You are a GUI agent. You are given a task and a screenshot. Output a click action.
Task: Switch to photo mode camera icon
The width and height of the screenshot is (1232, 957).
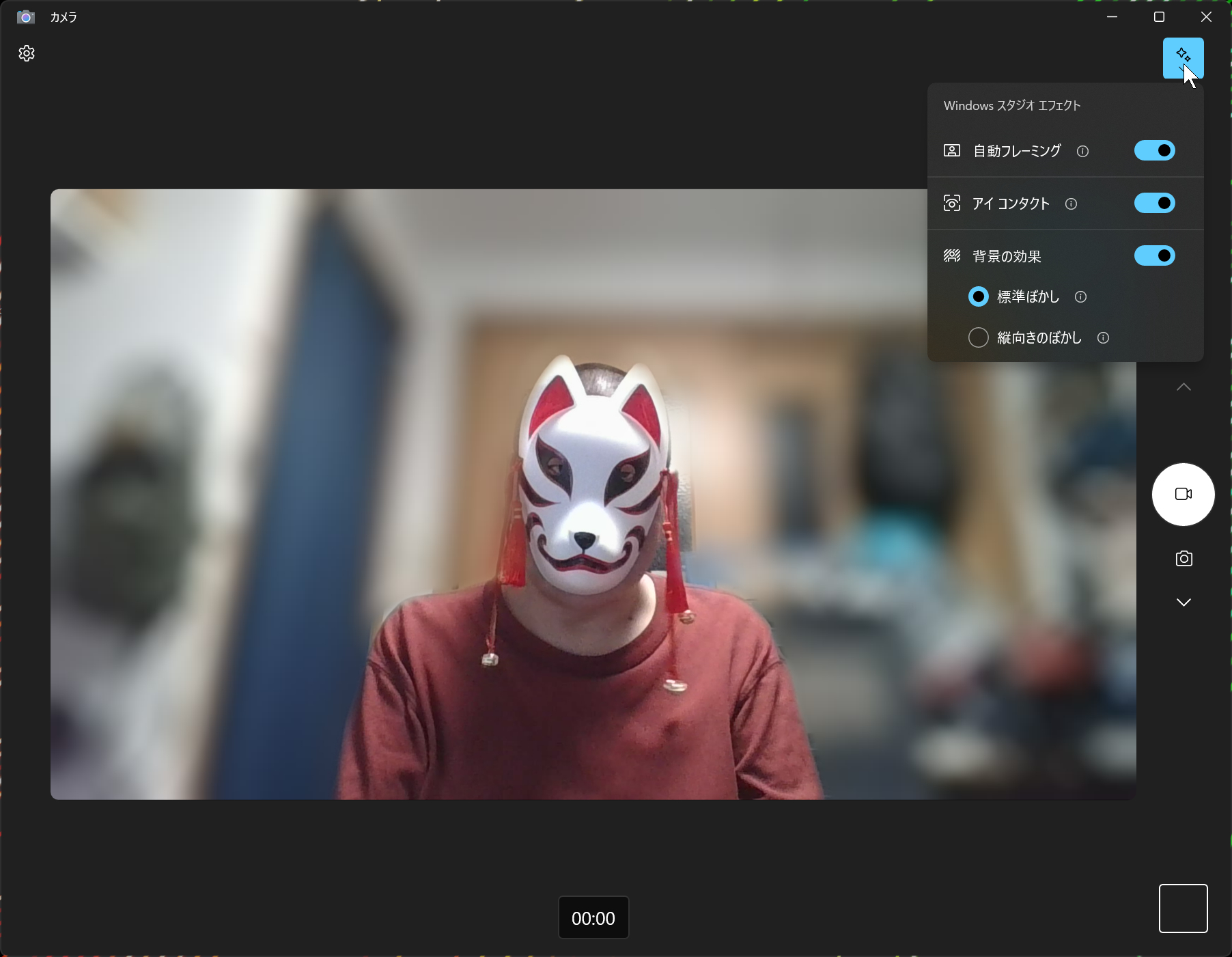coord(1184,558)
